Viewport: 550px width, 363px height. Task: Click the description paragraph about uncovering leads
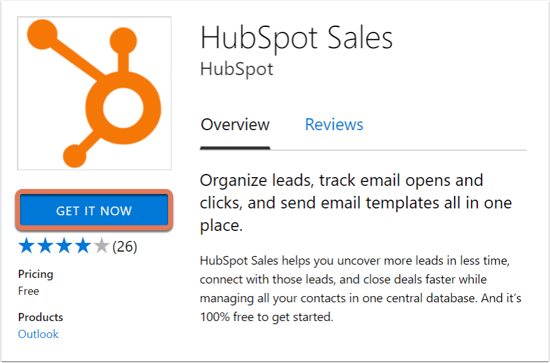point(361,289)
